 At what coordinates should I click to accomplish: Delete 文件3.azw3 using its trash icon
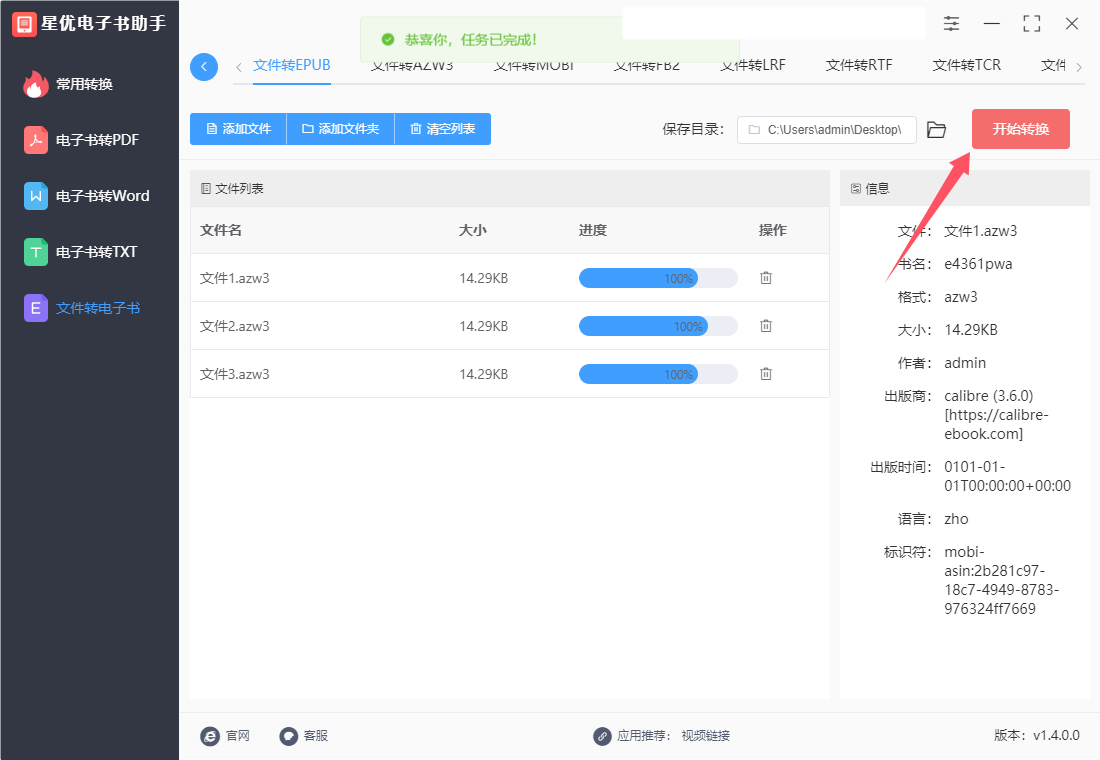point(766,374)
